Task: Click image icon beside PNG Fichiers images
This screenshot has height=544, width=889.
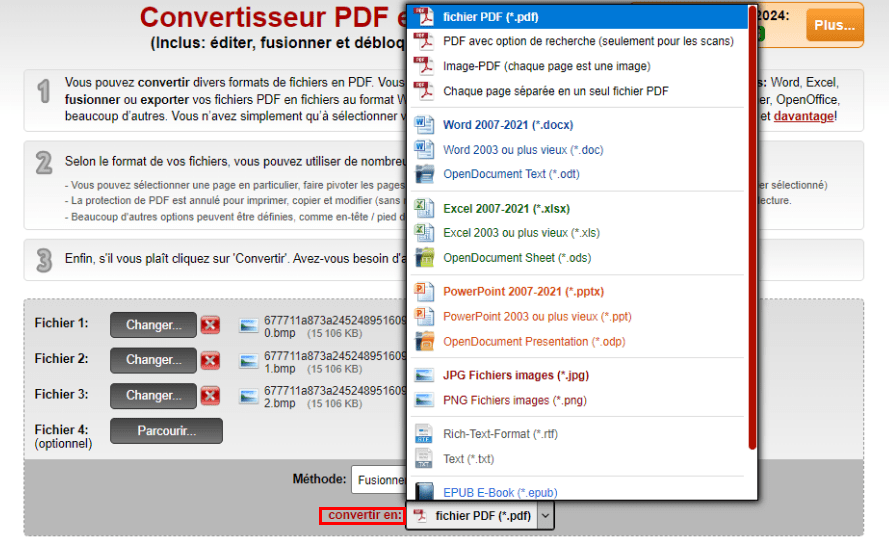Action: (x=424, y=400)
